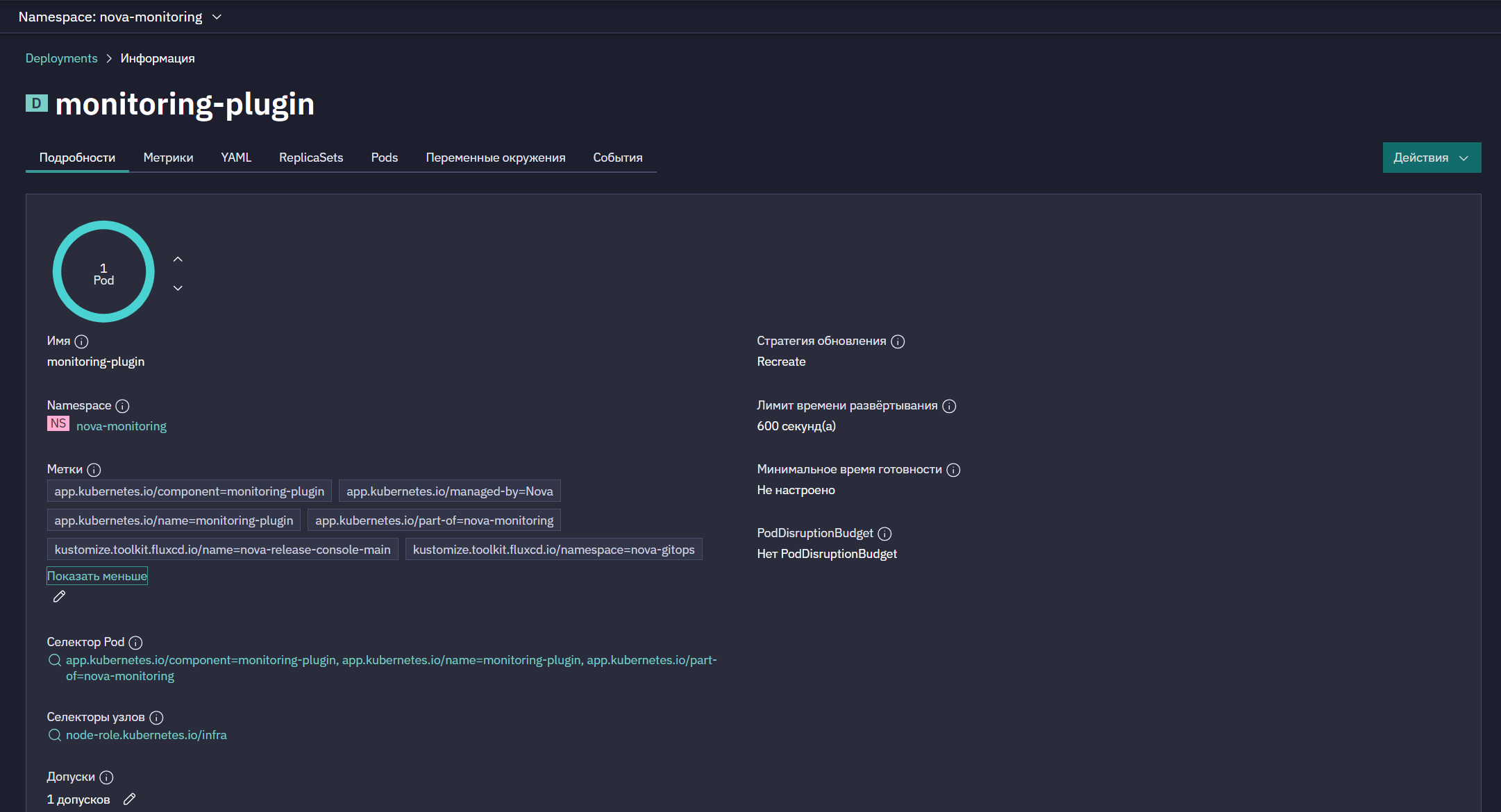The width and height of the screenshot is (1501, 812).
Task: Click info icon beside Стратегия обновления
Action: (898, 341)
